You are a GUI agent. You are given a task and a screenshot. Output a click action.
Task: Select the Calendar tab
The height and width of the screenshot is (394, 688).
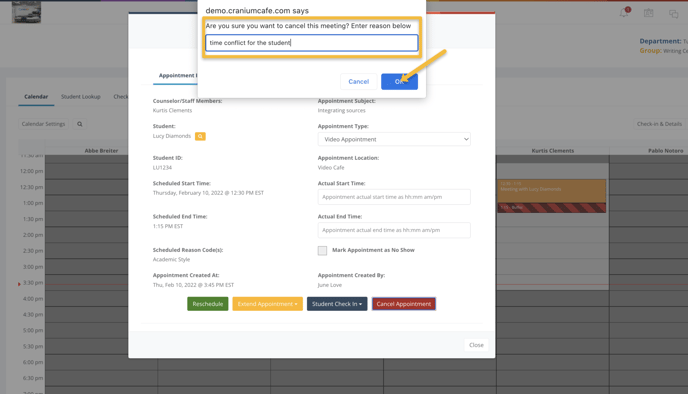36,97
